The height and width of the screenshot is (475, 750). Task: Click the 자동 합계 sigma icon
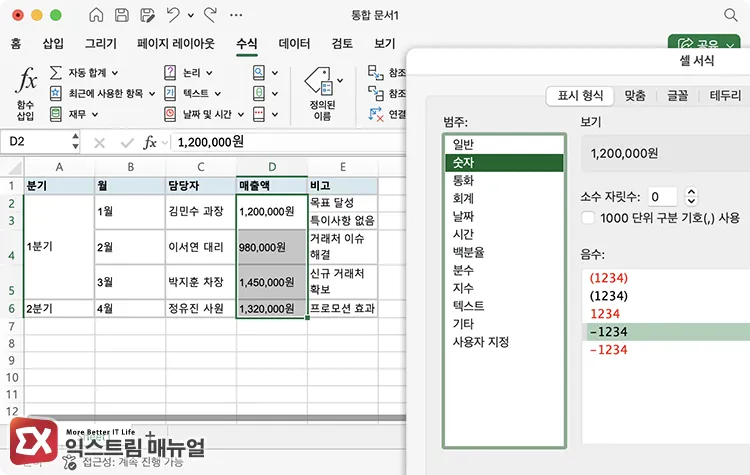coord(55,73)
